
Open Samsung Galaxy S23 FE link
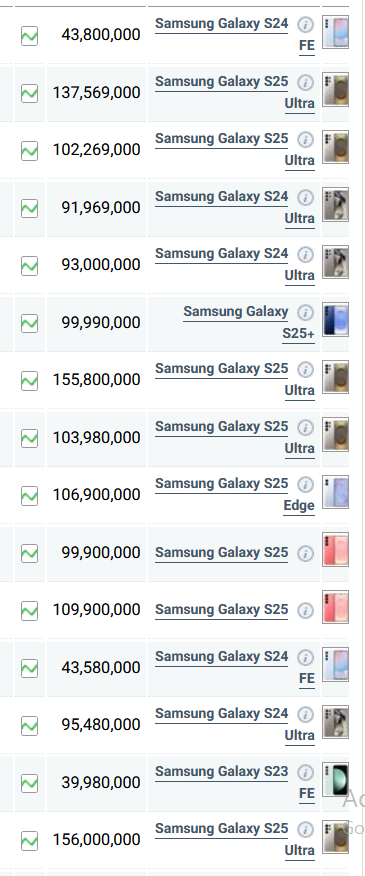(235, 782)
